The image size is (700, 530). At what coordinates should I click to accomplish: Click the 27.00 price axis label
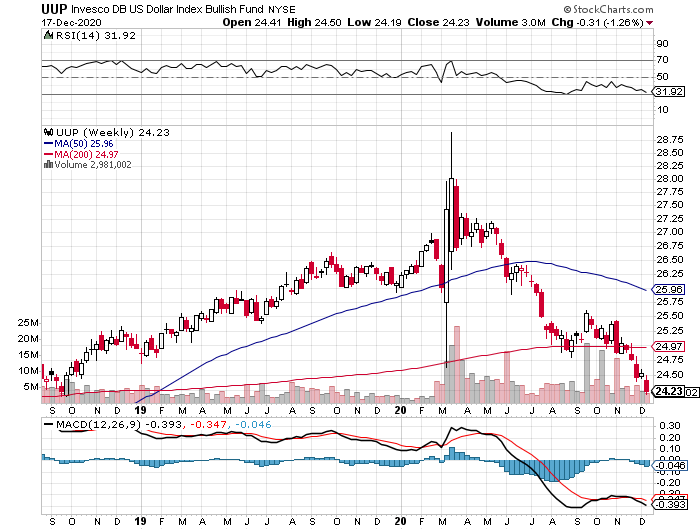[670, 231]
